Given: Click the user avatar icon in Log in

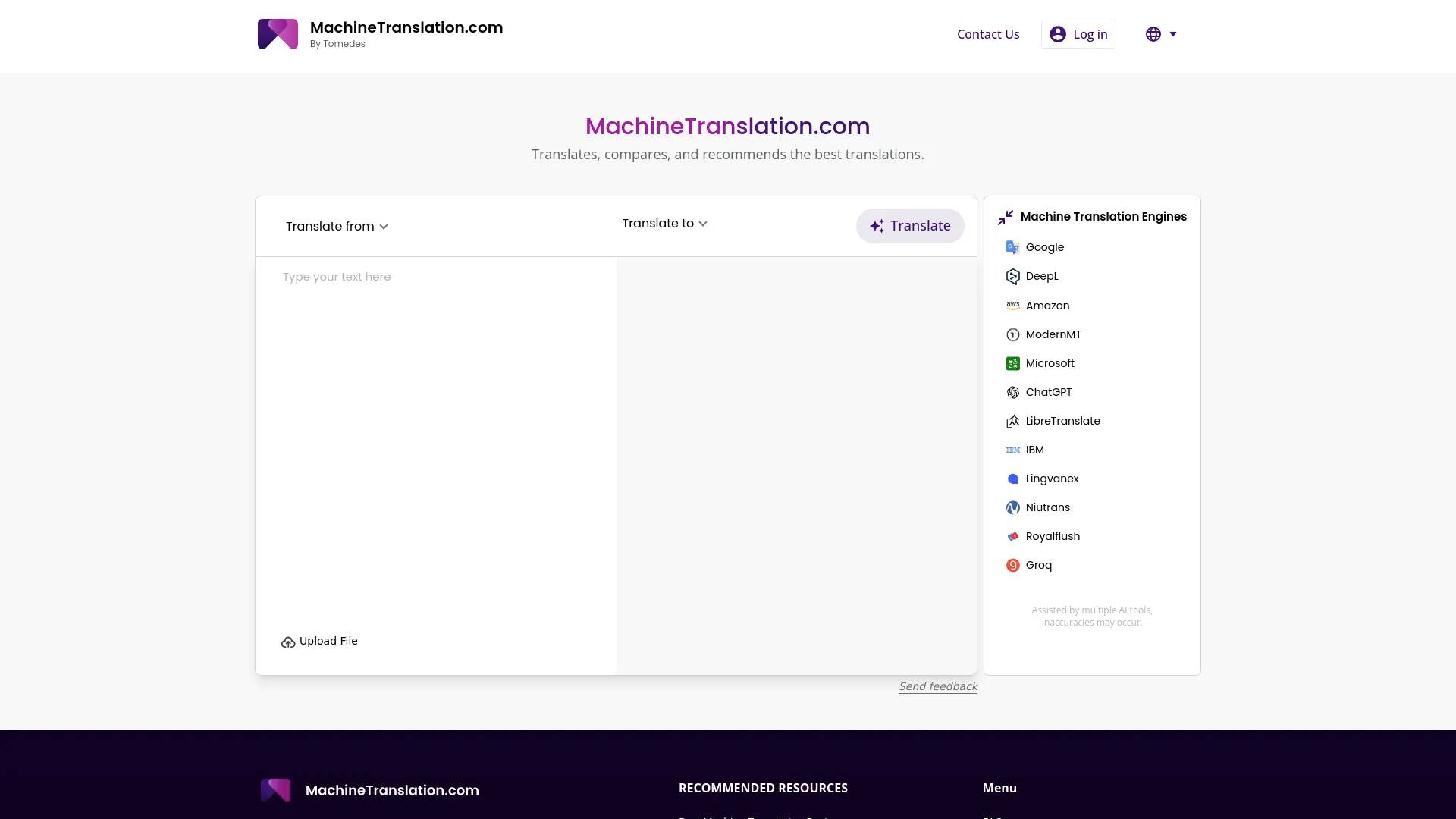Looking at the screenshot, I should [x=1058, y=34].
